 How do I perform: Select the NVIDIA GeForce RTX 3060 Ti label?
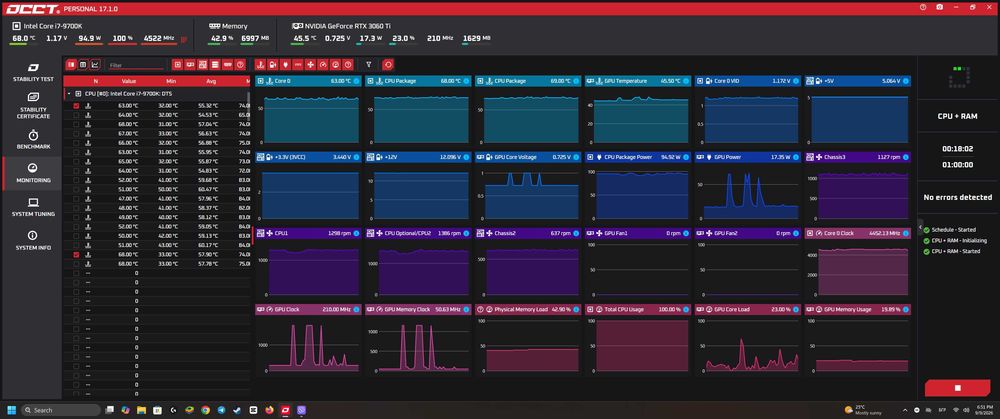(x=348, y=26)
